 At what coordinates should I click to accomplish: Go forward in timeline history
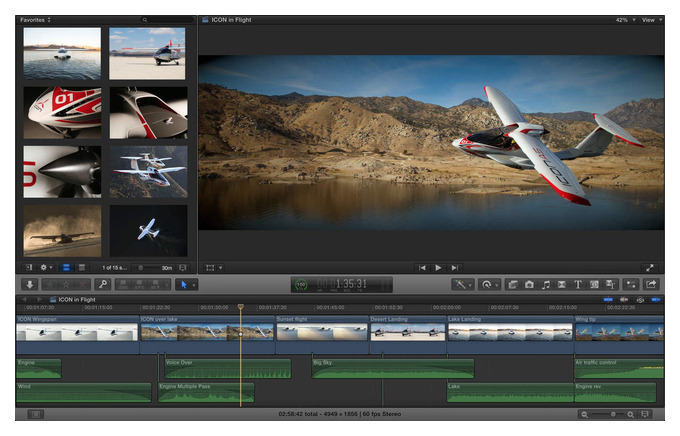pyautogui.click(x=39, y=299)
